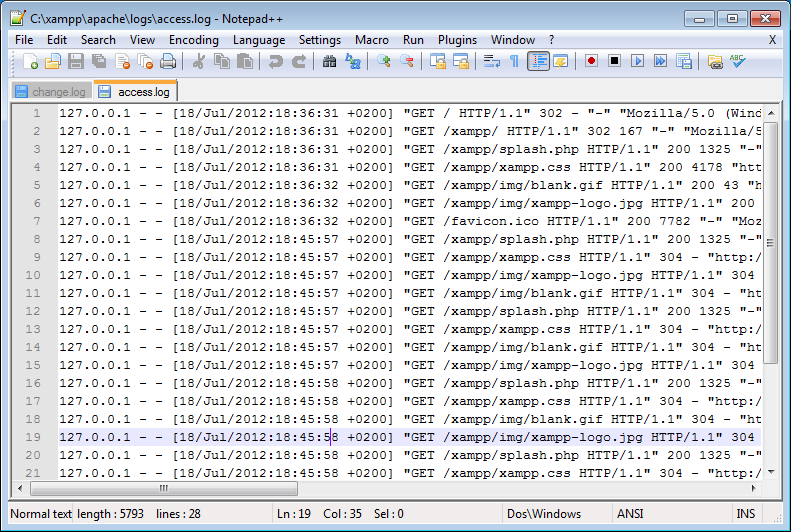Image resolution: width=791 pixels, height=532 pixels.
Task: Redo action with toolbar arrow
Action: click(299, 62)
